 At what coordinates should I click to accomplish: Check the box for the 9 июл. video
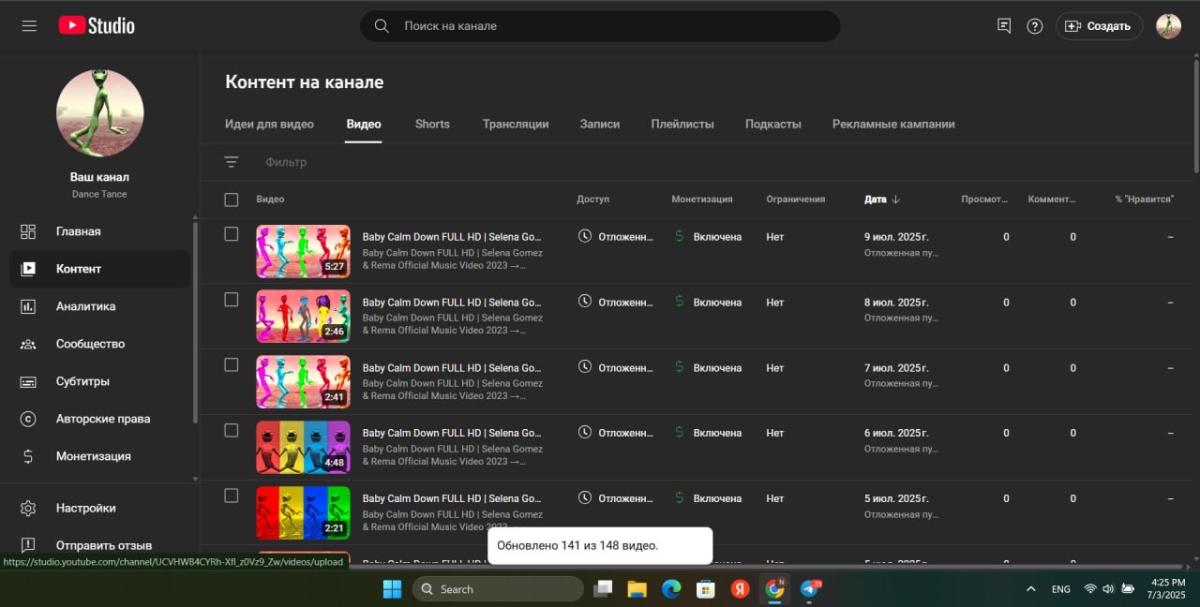231,234
